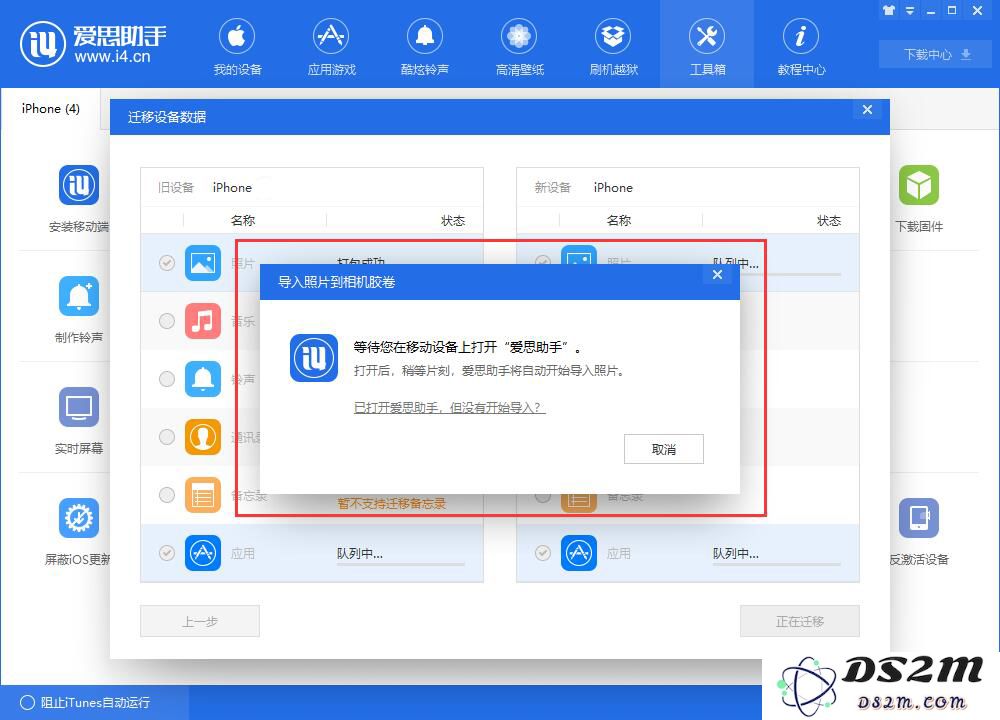Open the 实时屏幕 live screen tool
This screenshot has height=720, width=1000.
78,421
